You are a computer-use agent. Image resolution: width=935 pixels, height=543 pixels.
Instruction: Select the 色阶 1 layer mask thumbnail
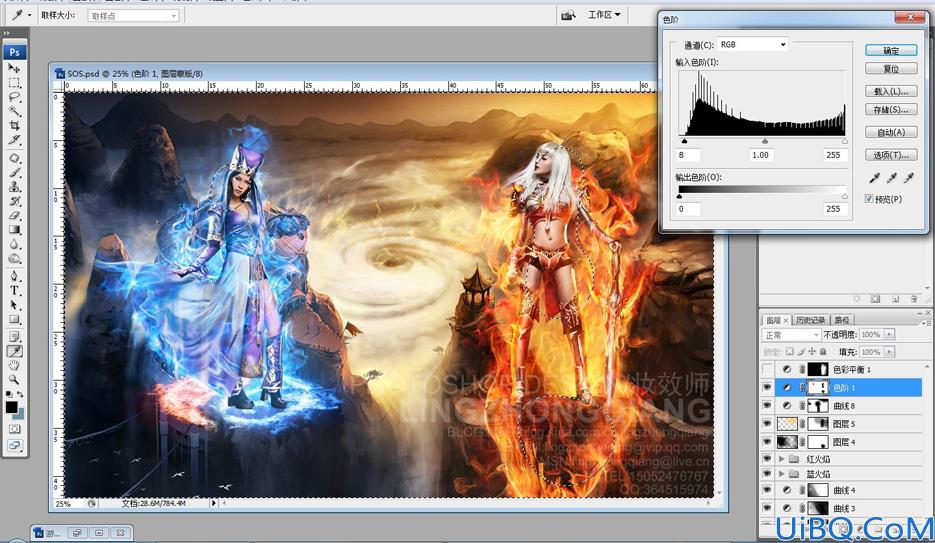[x=818, y=387]
